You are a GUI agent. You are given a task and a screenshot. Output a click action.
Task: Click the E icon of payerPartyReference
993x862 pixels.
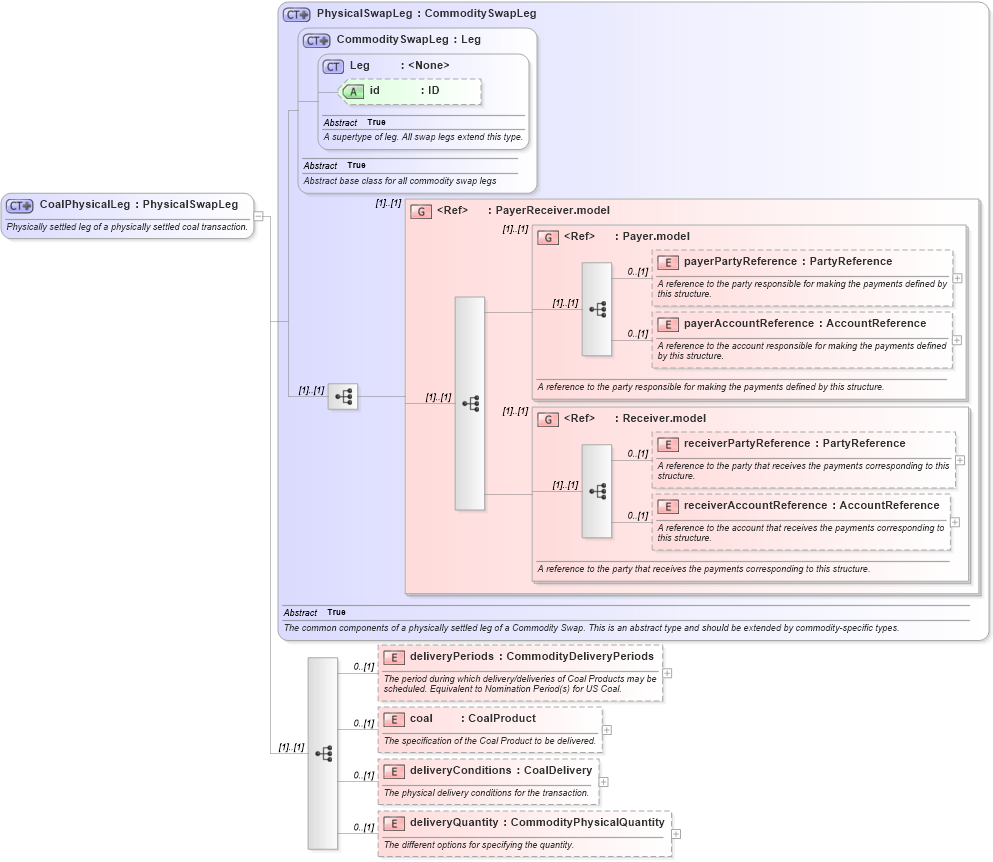[x=668, y=263]
